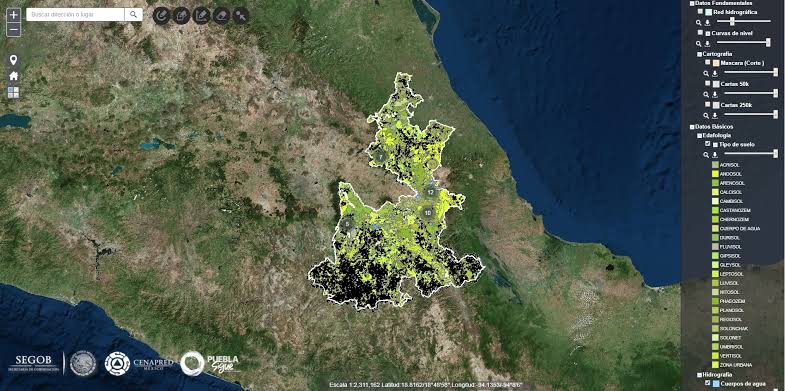
Task: Return to home extent via house icon
Action: [x=14, y=76]
